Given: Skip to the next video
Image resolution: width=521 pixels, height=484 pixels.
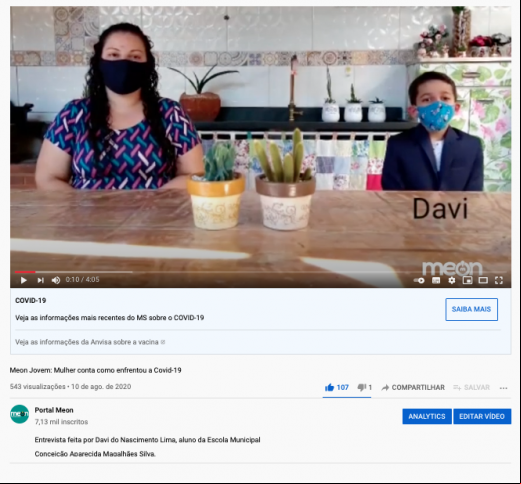Looking at the screenshot, I should coord(40,280).
